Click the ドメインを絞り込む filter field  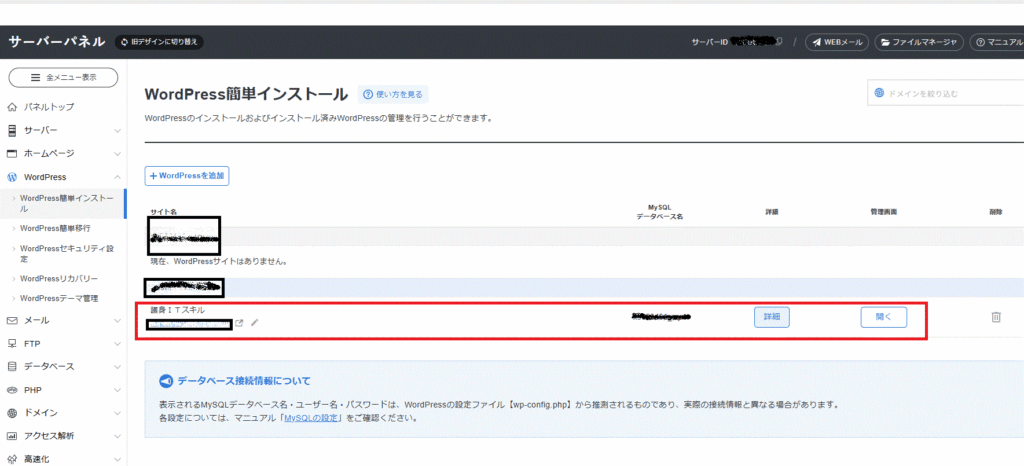[946, 93]
